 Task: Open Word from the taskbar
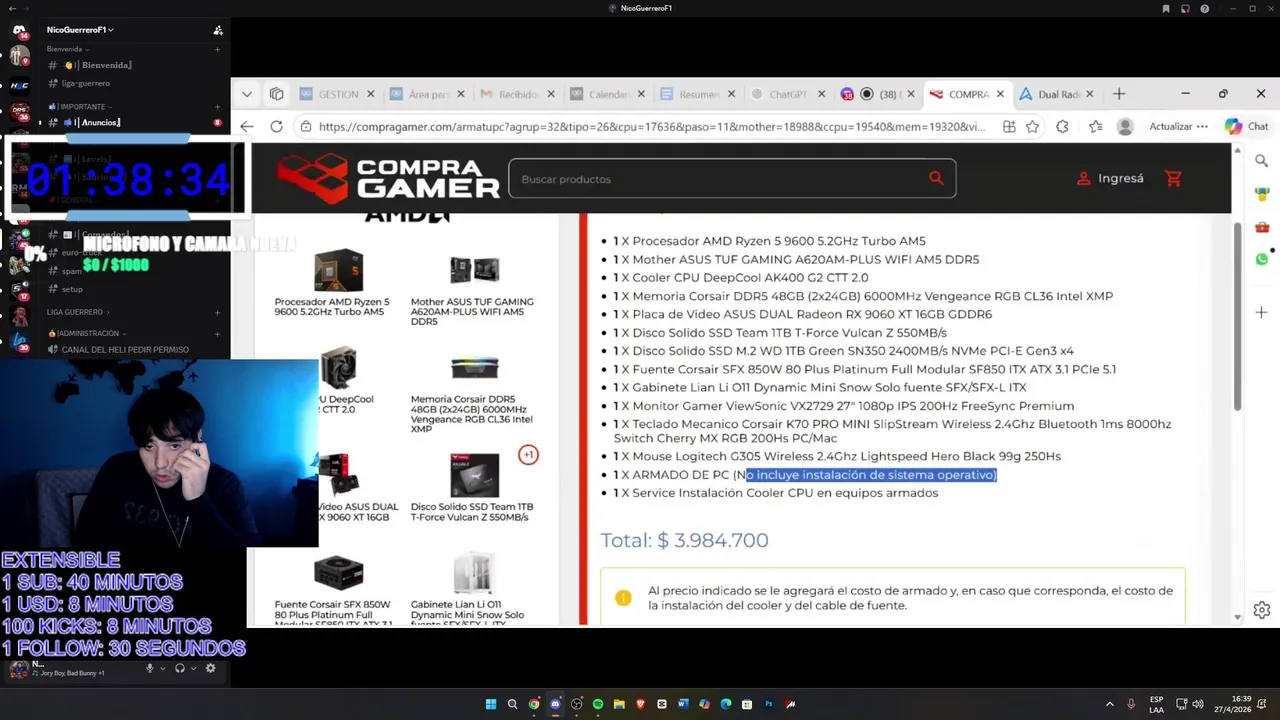click(x=683, y=704)
